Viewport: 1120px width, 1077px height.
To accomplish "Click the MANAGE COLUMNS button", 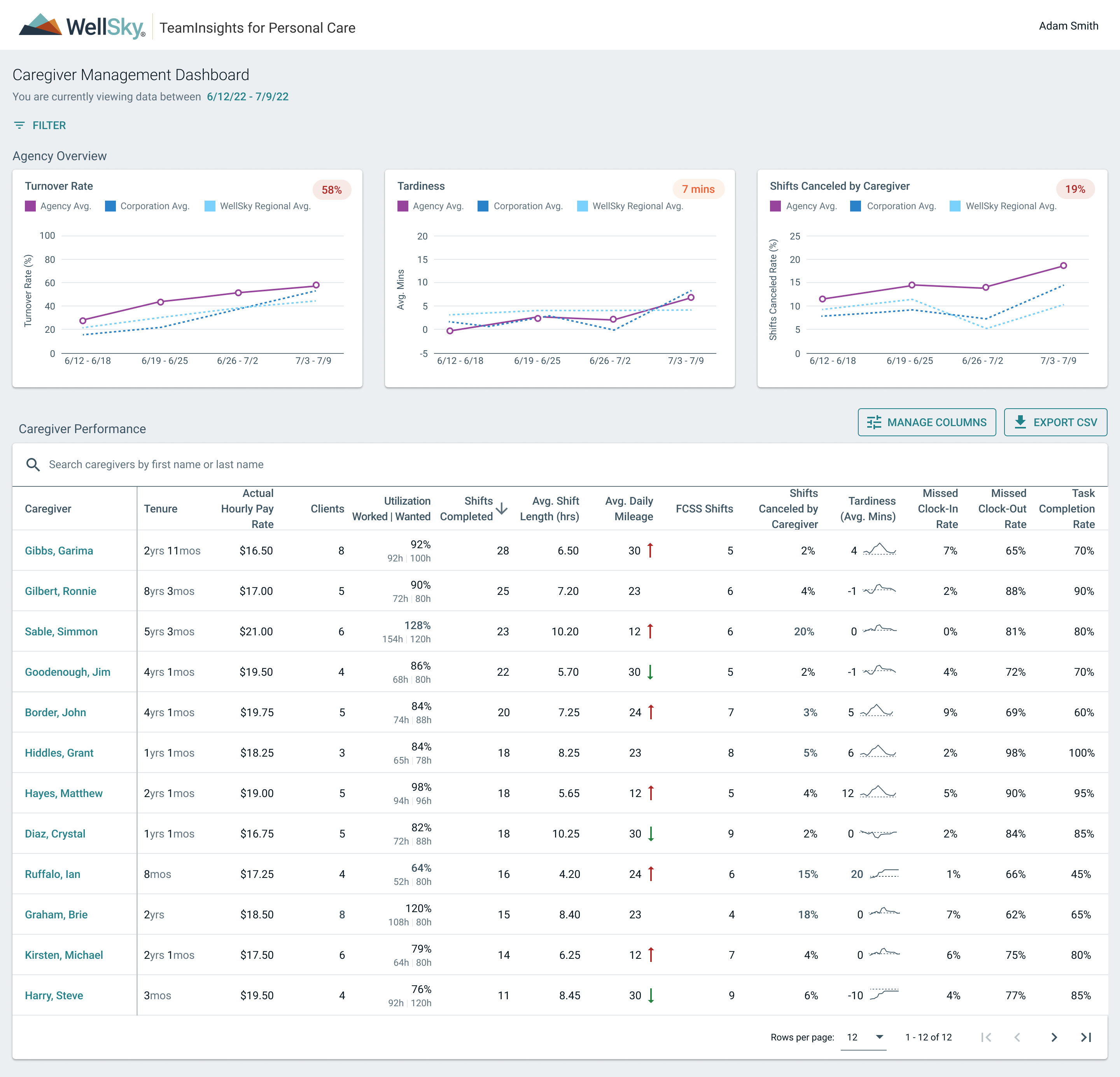I will (x=927, y=422).
